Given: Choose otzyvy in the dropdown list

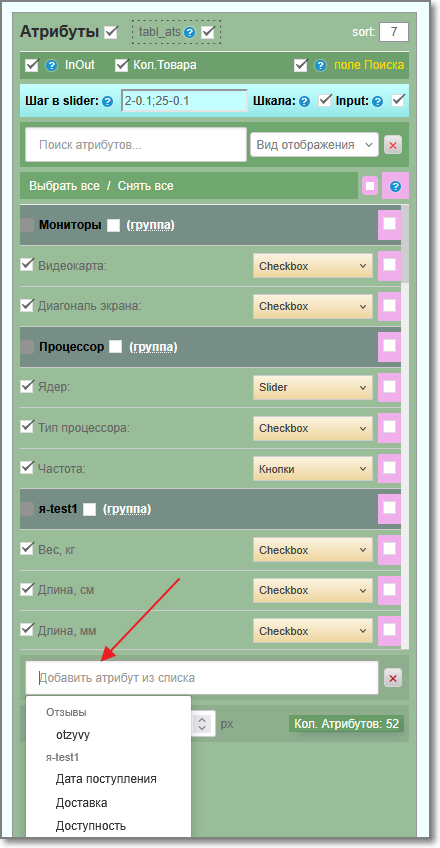Looking at the screenshot, I should tap(73, 735).
